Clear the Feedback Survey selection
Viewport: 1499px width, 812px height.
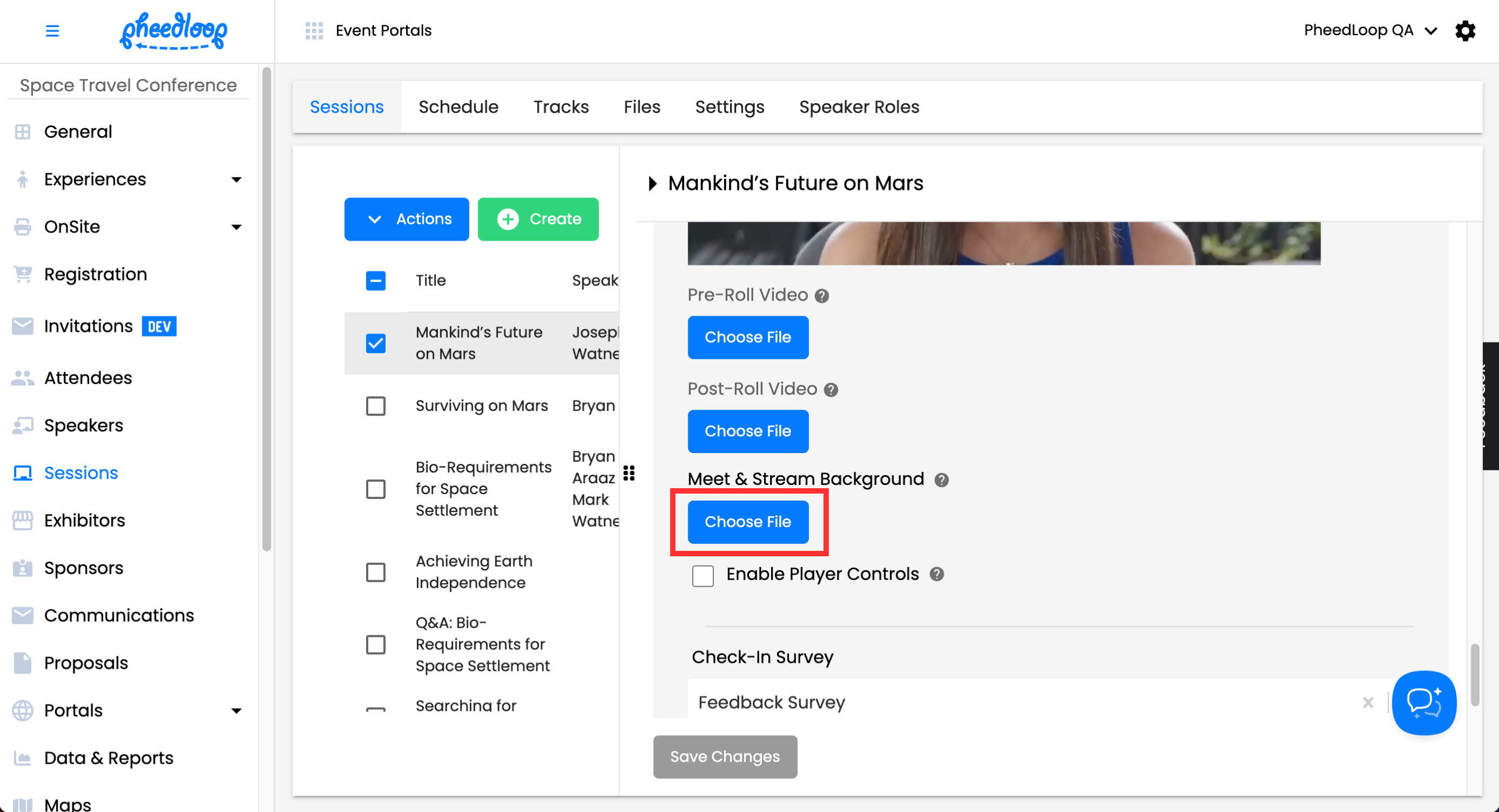coord(1368,703)
